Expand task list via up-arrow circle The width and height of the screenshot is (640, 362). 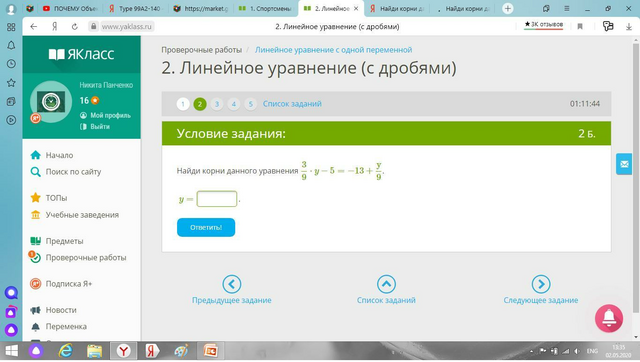[387, 284]
